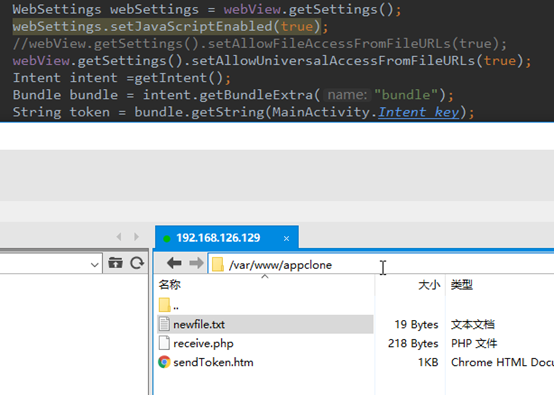Open the Intent_key link in the code
Screen dimensions: 554x395
tap(419, 112)
